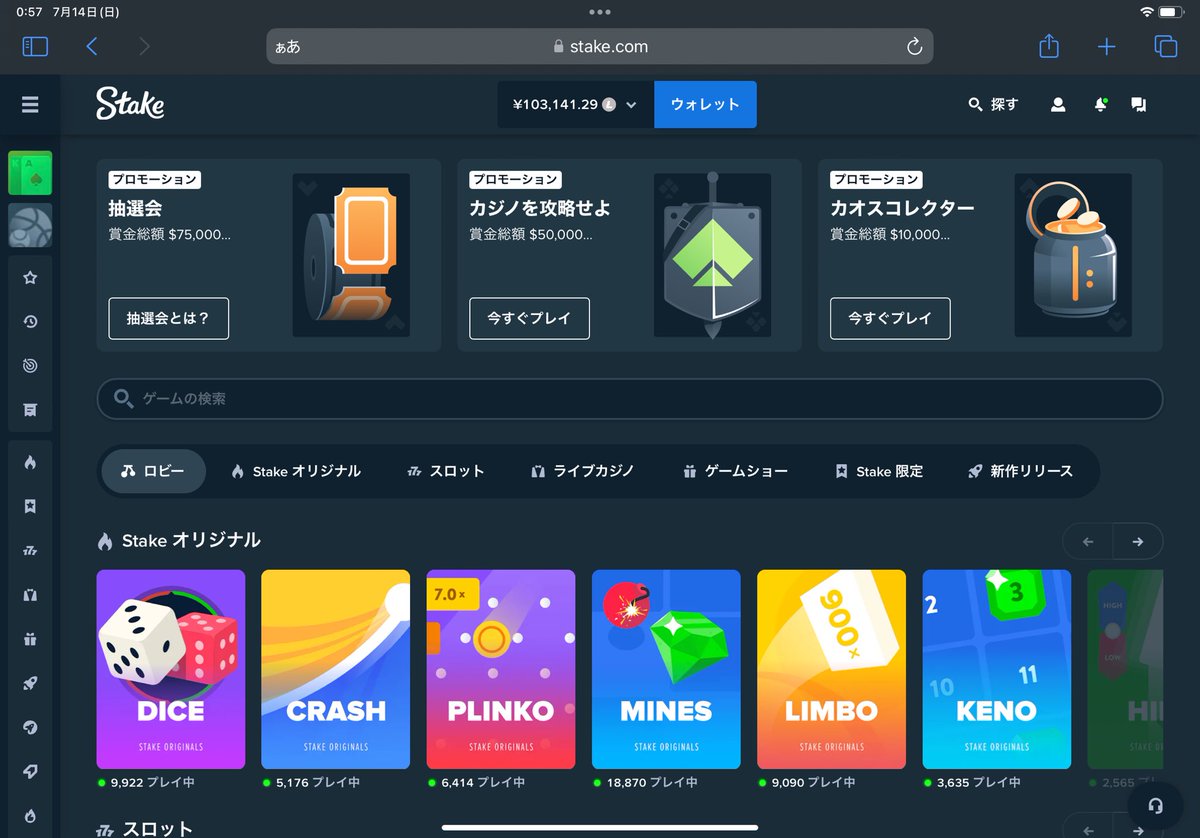Open the LIMBO game thumbnail
Screen dimensions: 1200x838
point(832,669)
